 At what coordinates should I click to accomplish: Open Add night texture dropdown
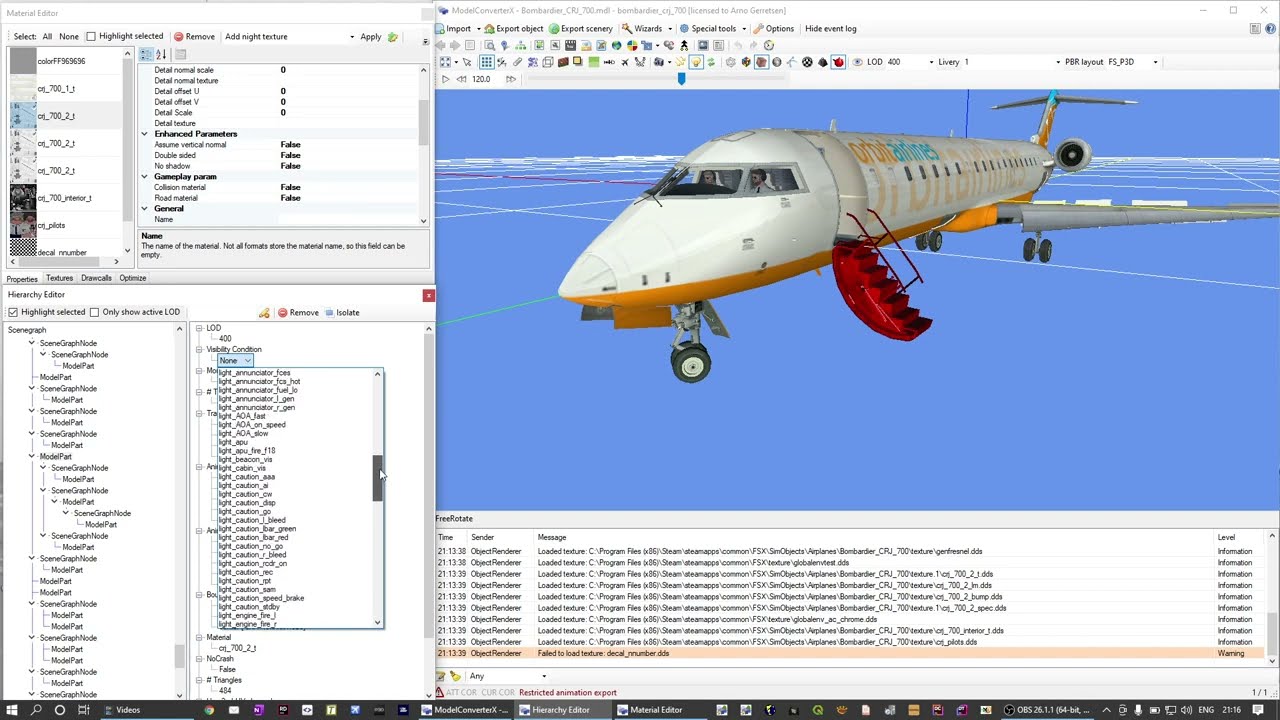pyautogui.click(x=351, y=37)
